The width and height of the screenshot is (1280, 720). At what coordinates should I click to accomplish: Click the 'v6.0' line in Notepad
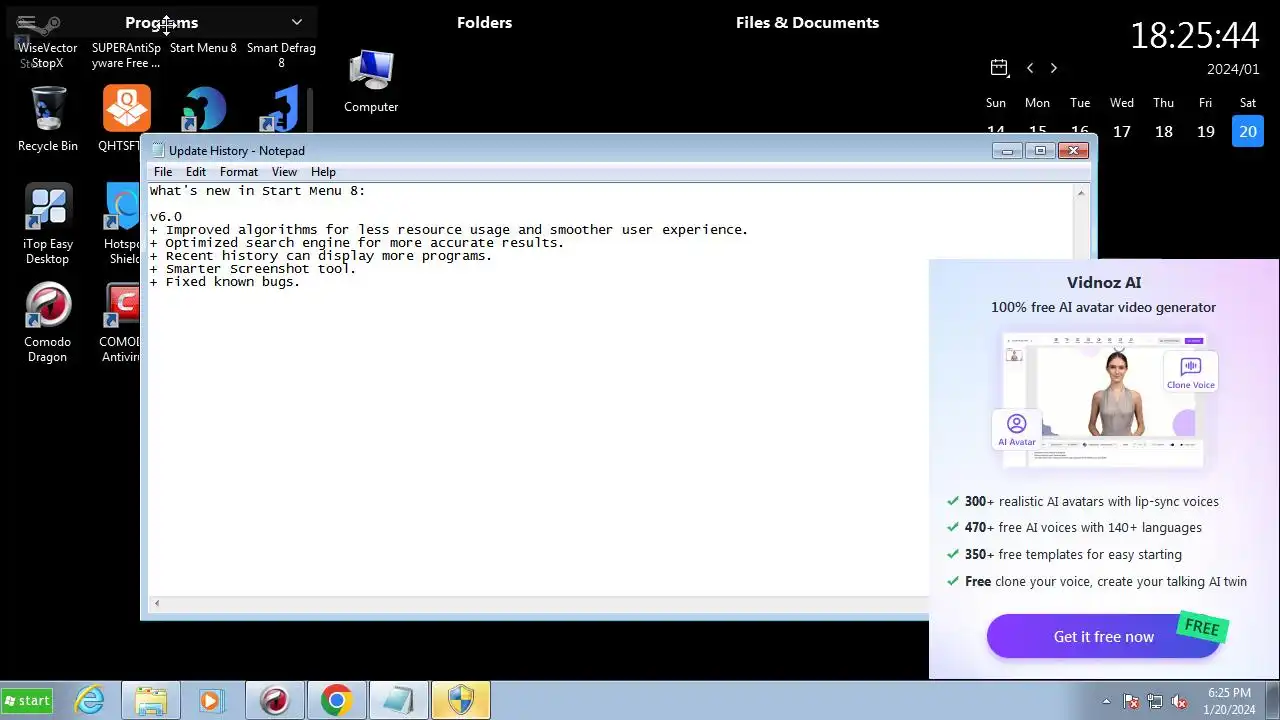(166, 216)
